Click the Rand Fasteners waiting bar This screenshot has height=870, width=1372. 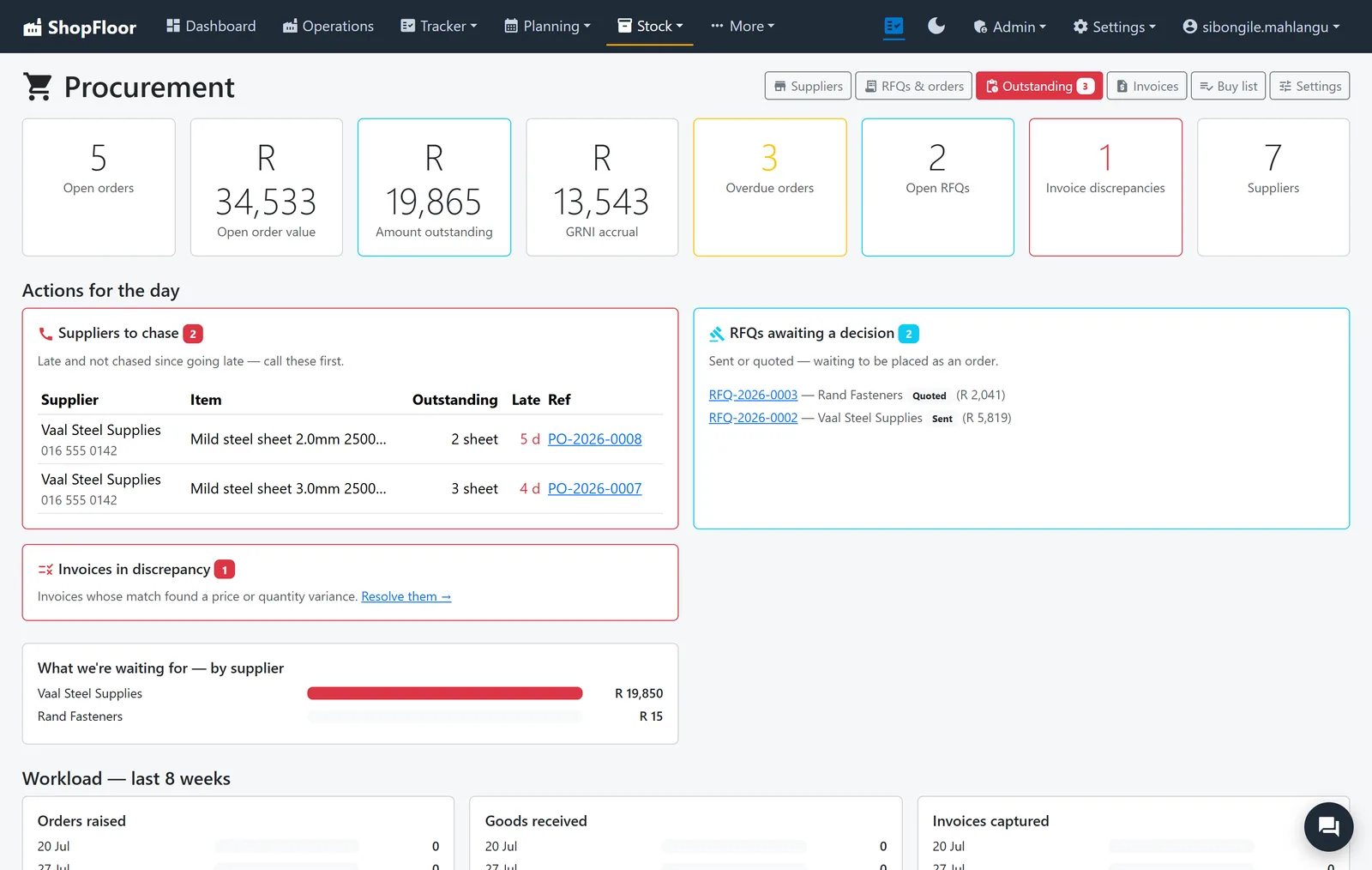coord(445,716)
